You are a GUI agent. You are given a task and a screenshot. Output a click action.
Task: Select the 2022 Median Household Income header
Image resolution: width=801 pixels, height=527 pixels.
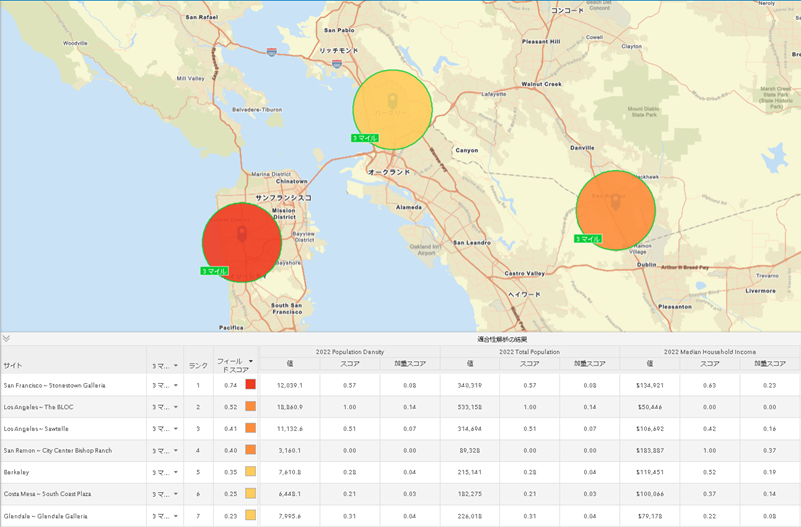coord(709,352)
